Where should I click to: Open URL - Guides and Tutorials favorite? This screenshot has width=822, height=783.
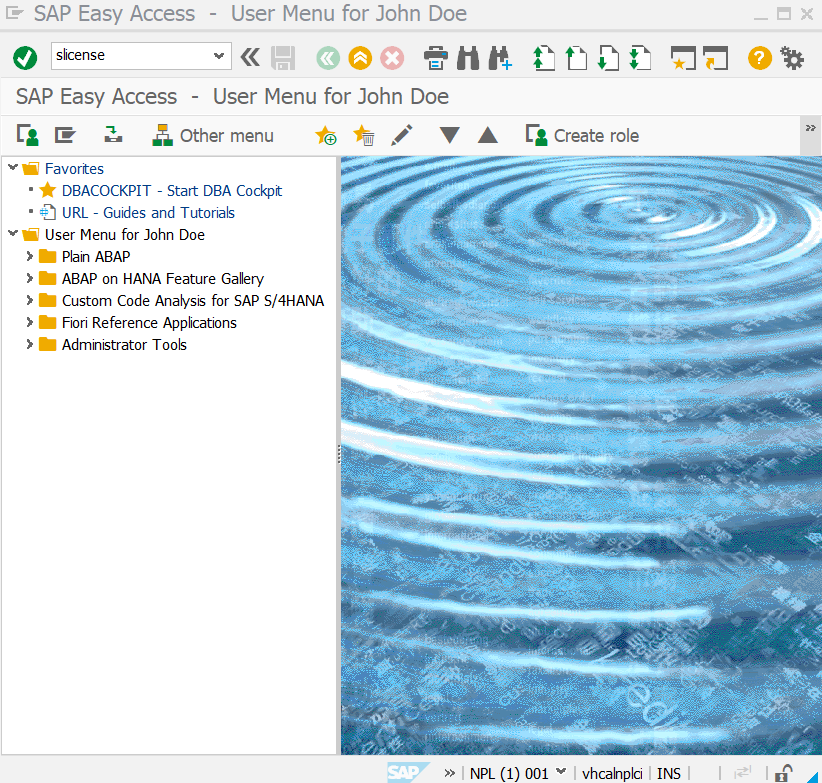[x=148, y=213]
